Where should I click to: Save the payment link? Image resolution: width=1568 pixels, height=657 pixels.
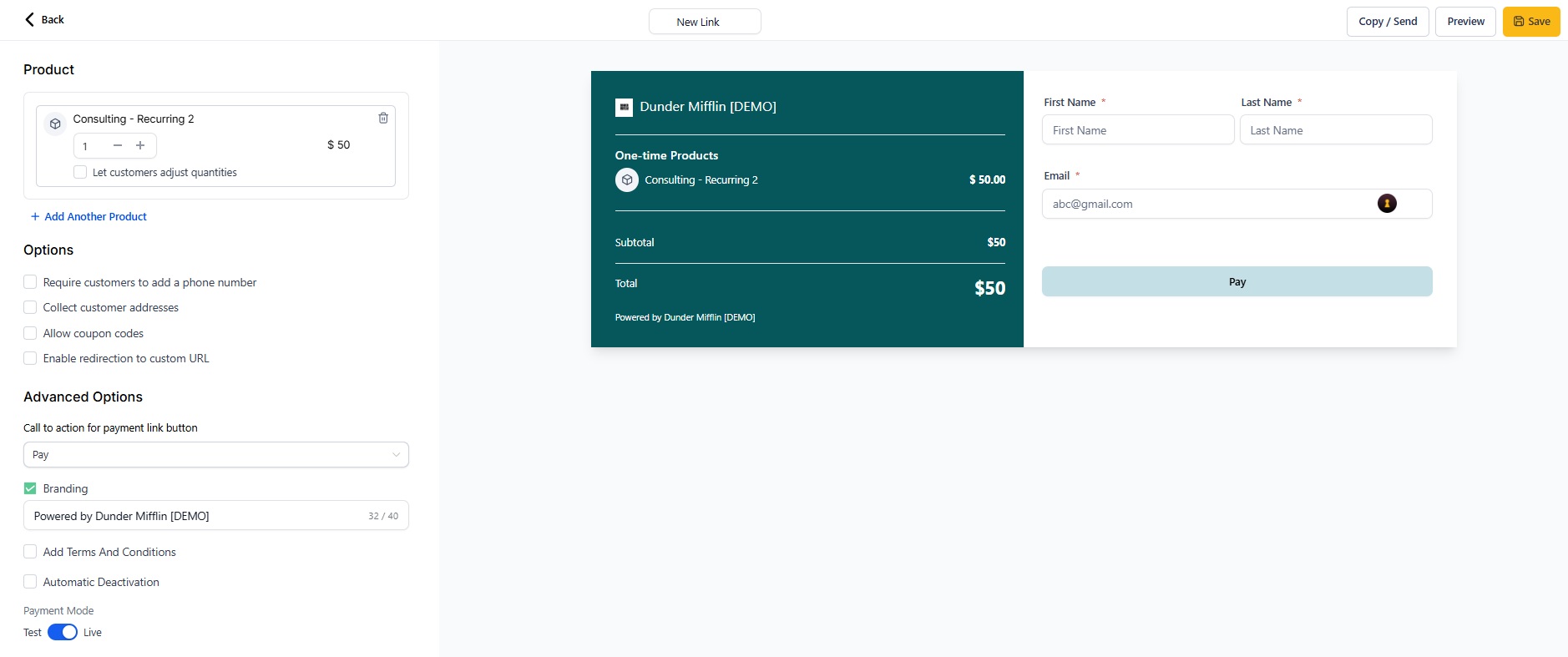tap(1531, 22)
